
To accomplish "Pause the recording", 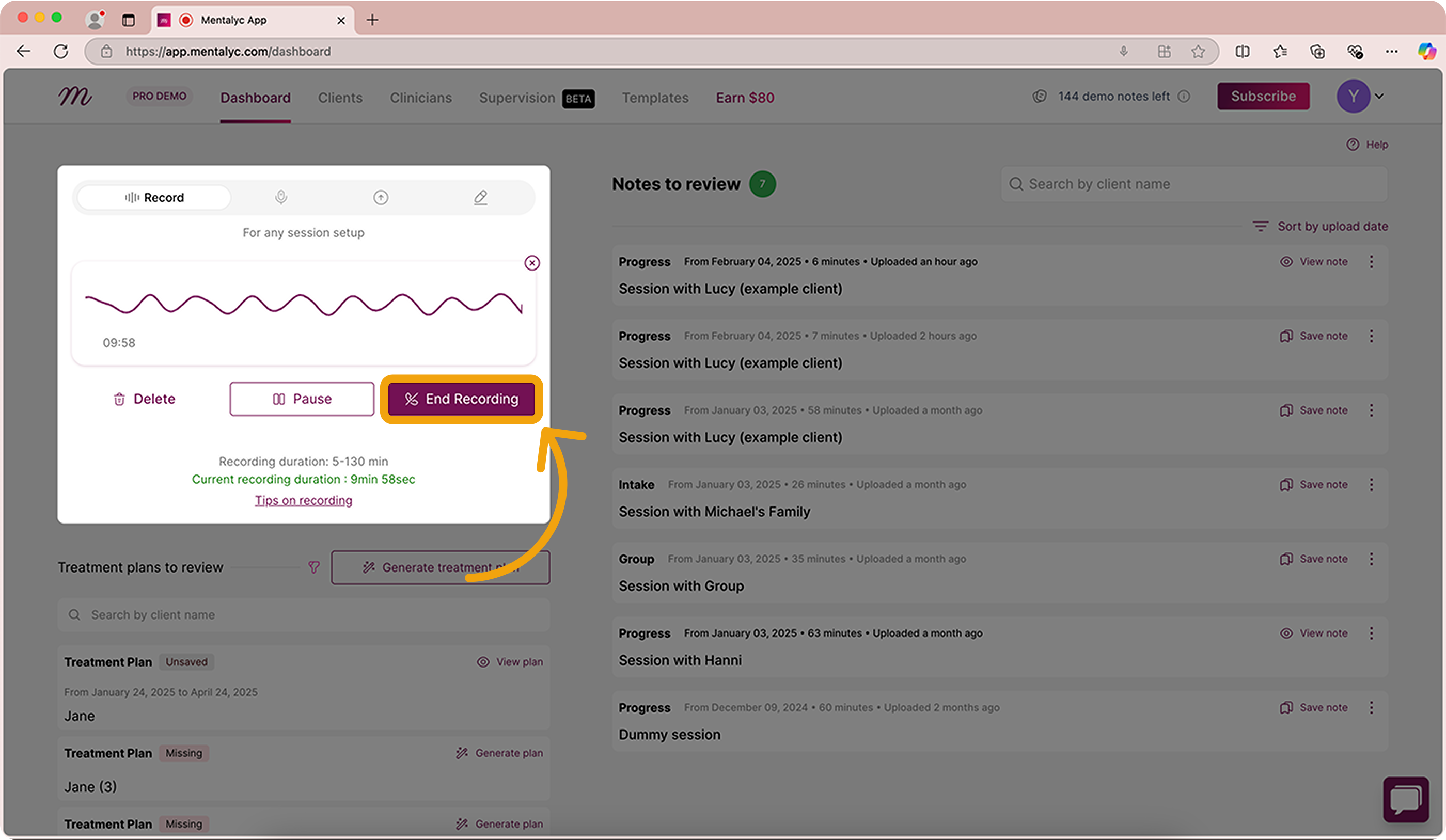I will pyautogui.click(x=302, y=399).
